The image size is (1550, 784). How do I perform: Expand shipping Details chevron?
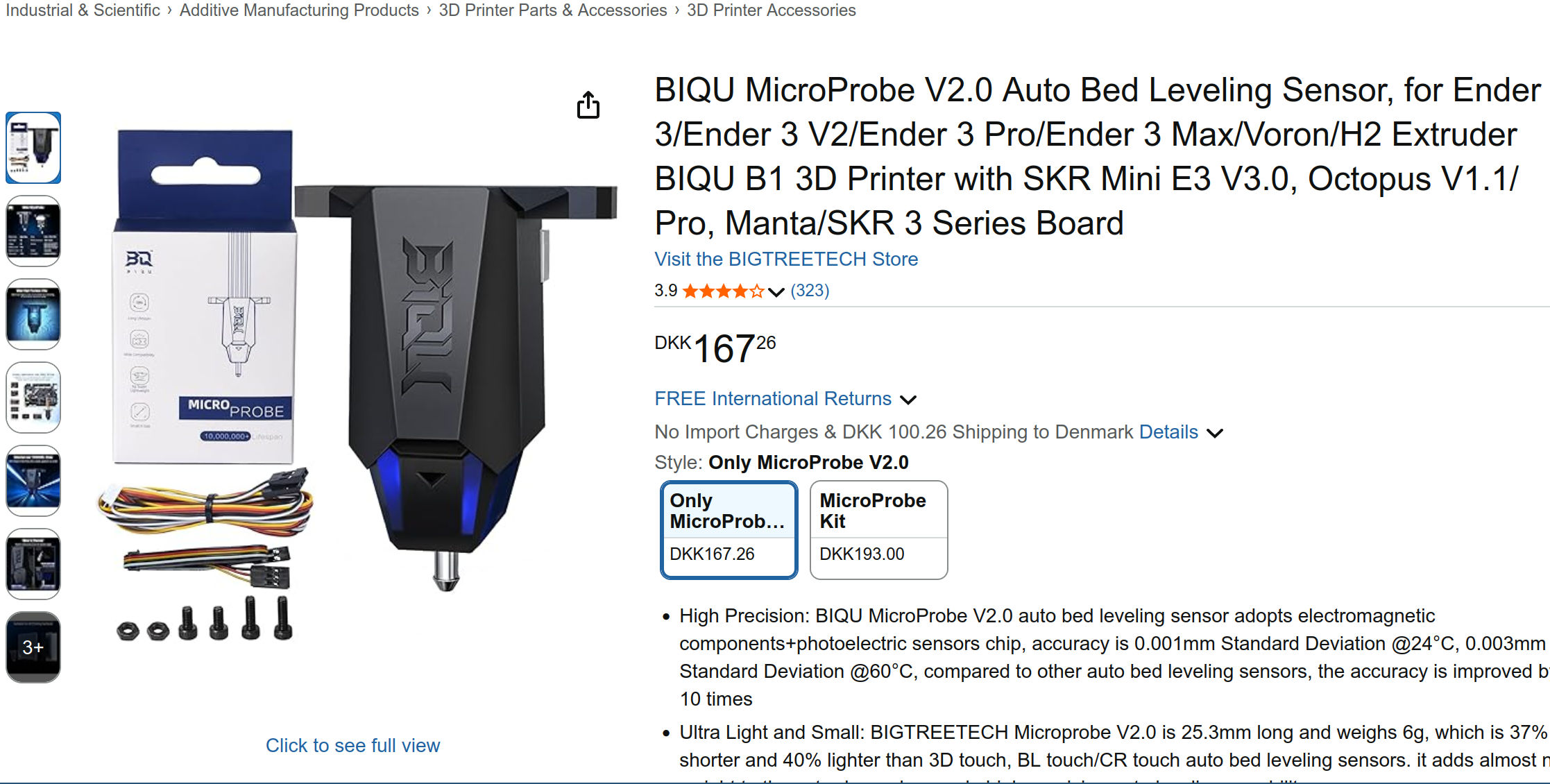point(1215,434)
